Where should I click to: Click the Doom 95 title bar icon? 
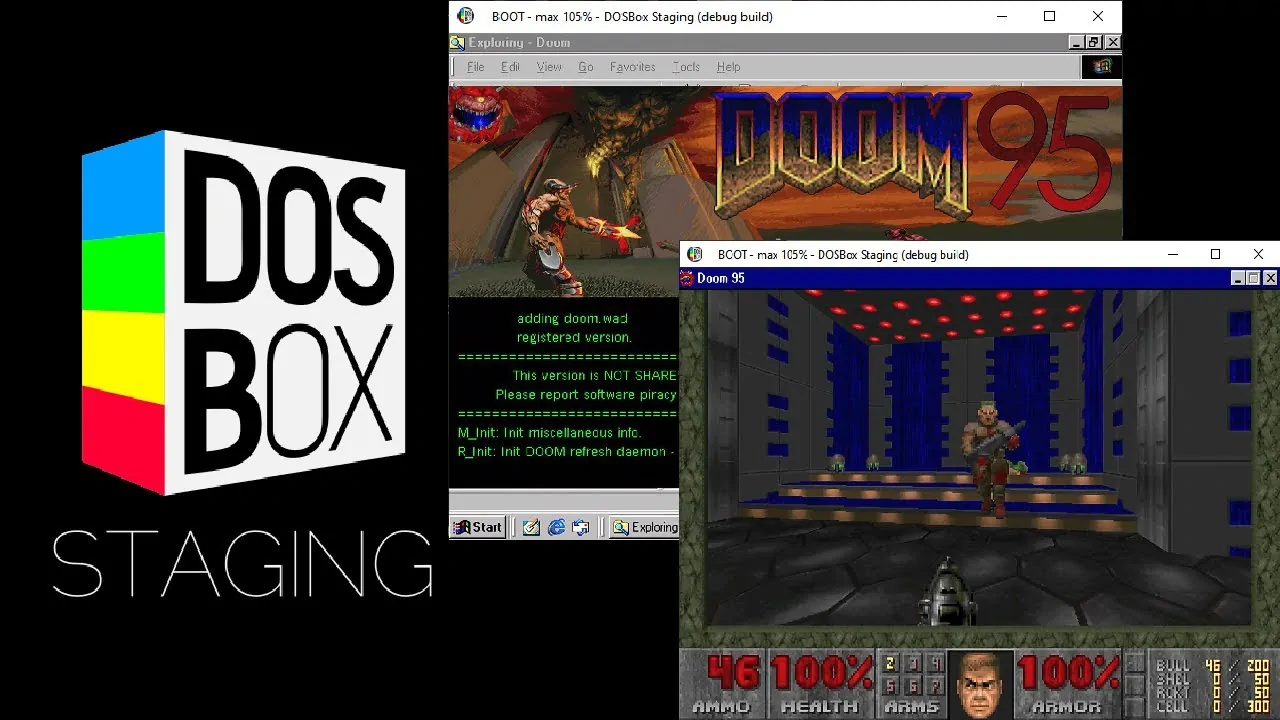(x=687, y=278)
